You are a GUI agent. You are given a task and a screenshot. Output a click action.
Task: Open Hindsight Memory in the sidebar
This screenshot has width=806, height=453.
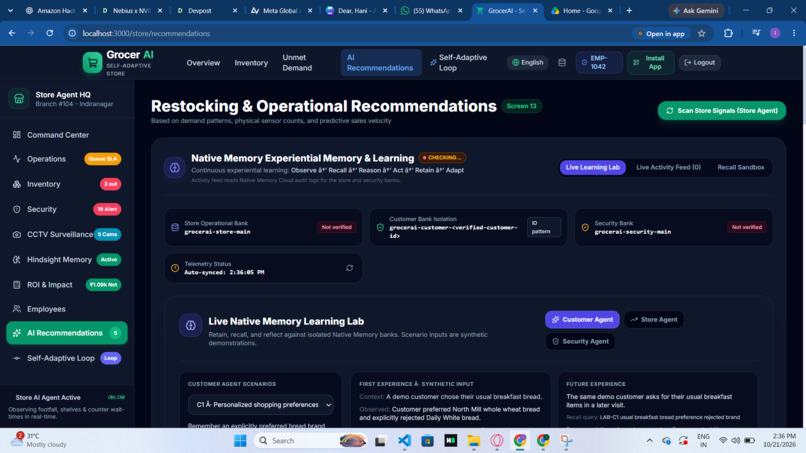[67, 260]
